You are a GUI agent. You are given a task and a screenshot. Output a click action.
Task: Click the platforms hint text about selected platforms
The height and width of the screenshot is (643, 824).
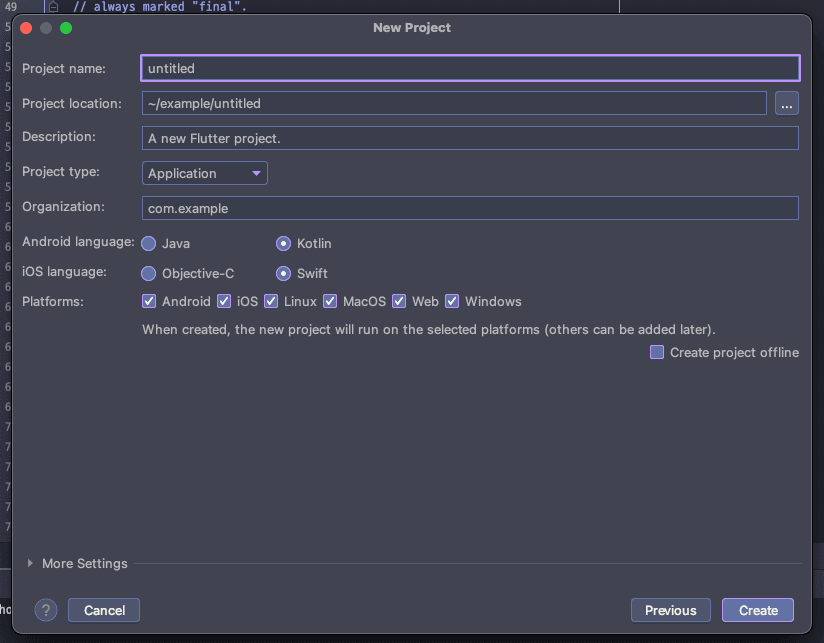point(429,329)
